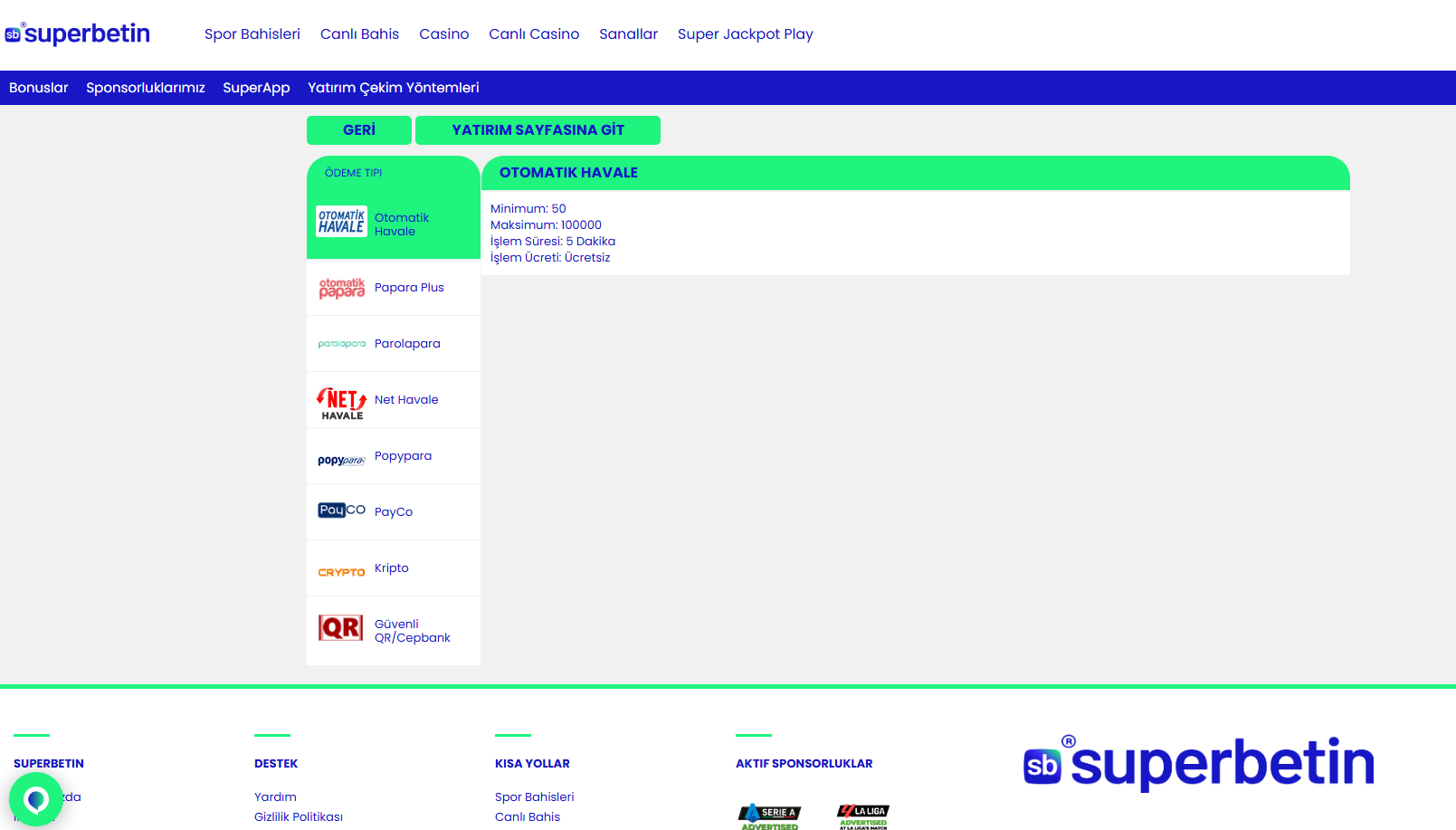This screenshot has width=1456, height=830.
Task: Click the La Liga sponsorship badge
Action: [x=863, y=816]
